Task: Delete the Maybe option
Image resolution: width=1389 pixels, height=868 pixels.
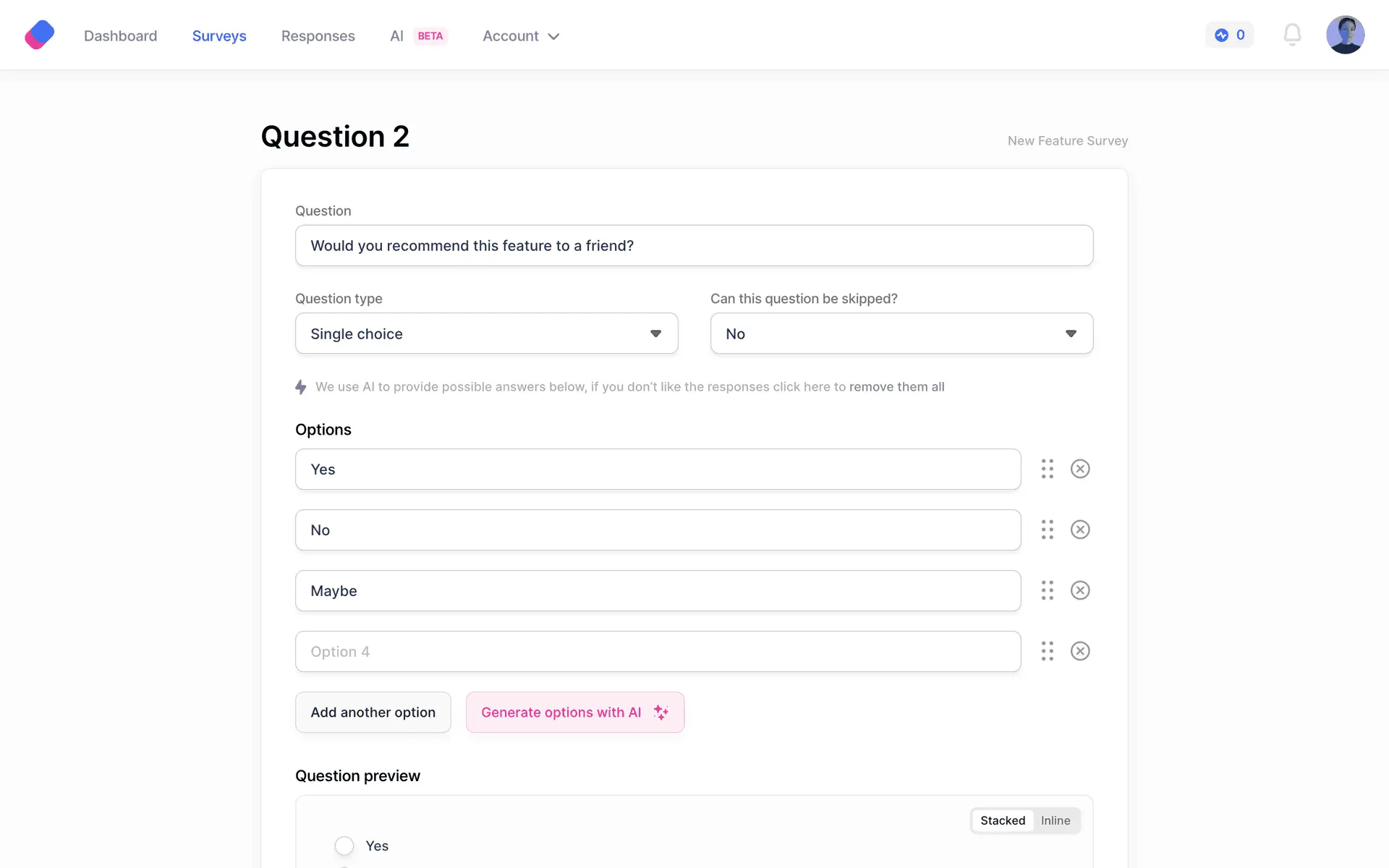Action: (x=1080, y=590)
